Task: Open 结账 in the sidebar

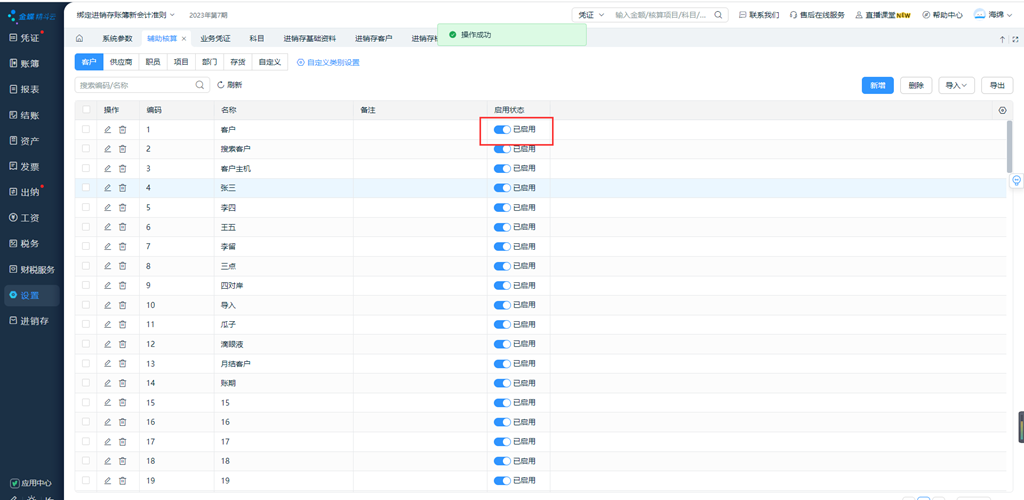Action: point(24,116)
